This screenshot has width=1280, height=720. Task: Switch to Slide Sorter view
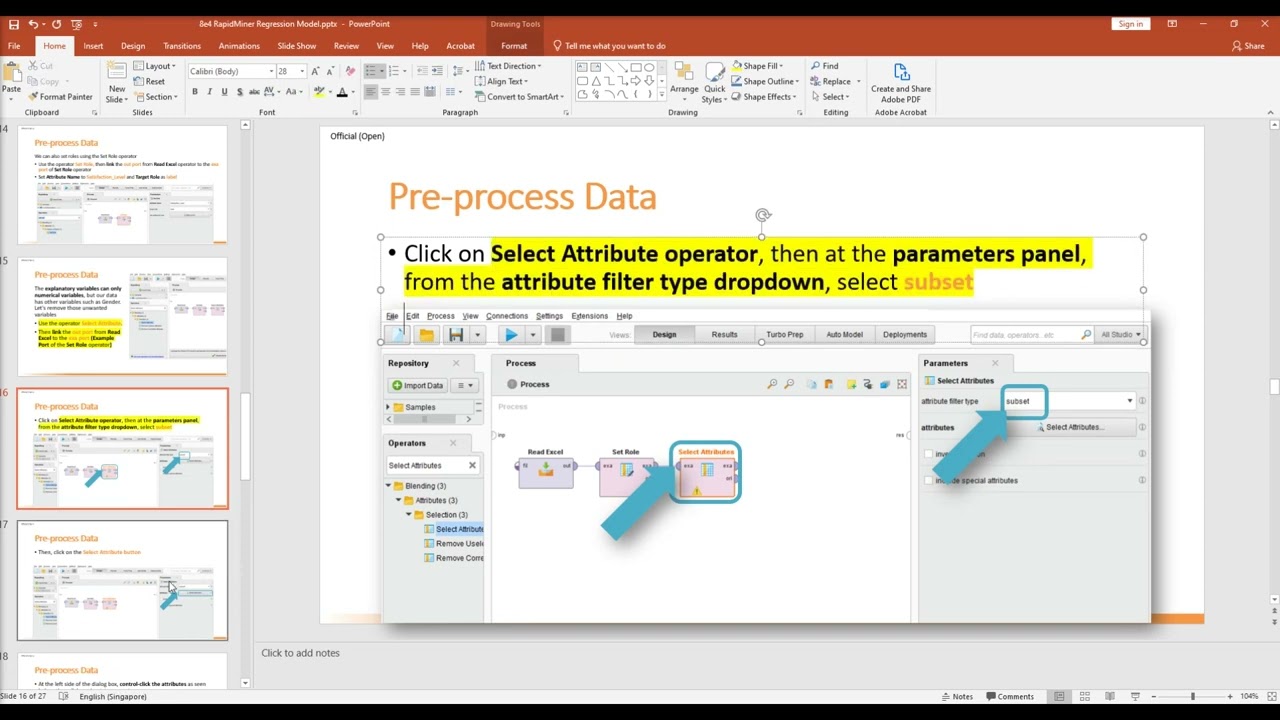pyautogui.click(x=1083, y=696)
